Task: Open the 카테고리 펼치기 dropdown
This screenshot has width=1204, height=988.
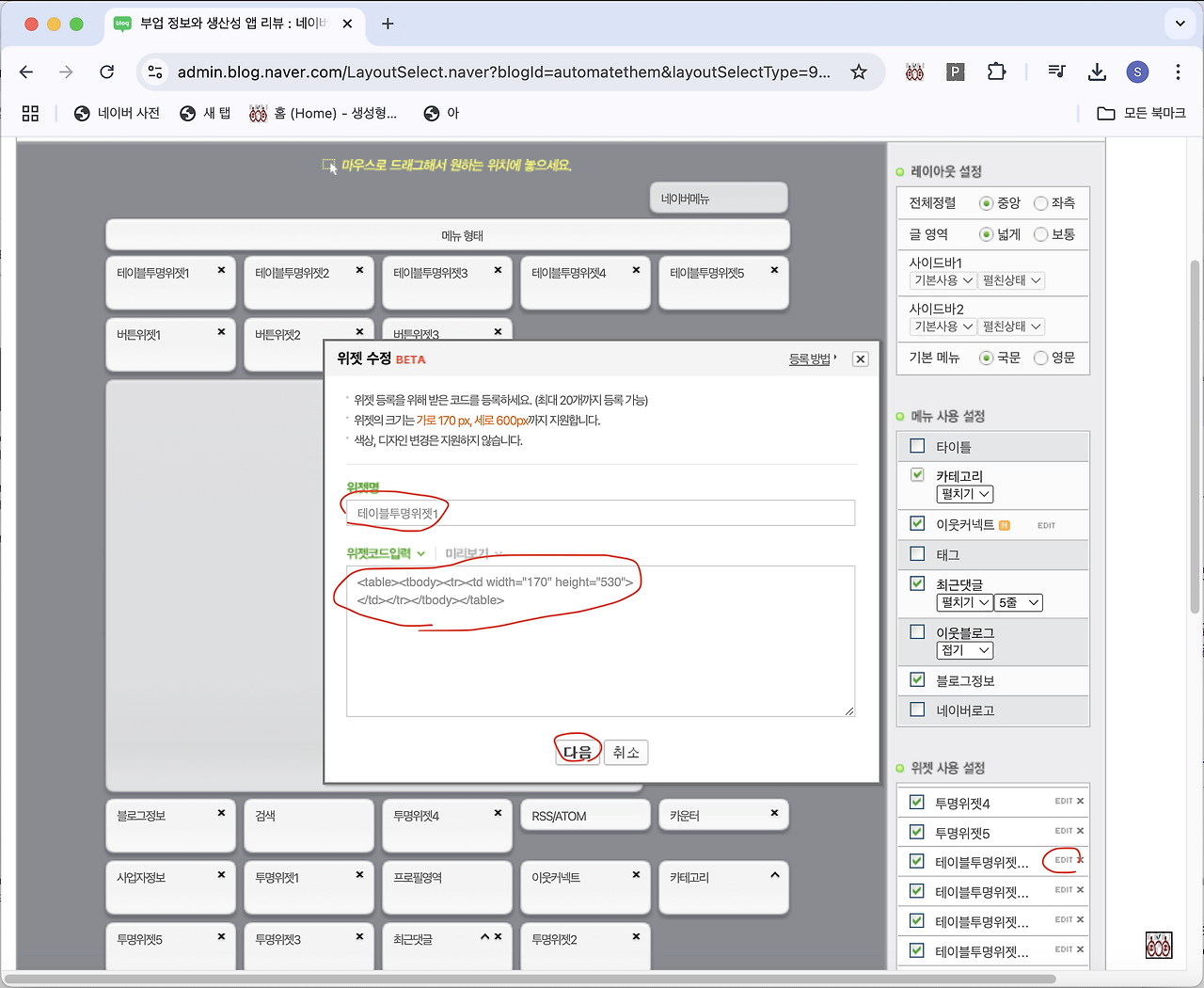Action: (x=964, y=494)
